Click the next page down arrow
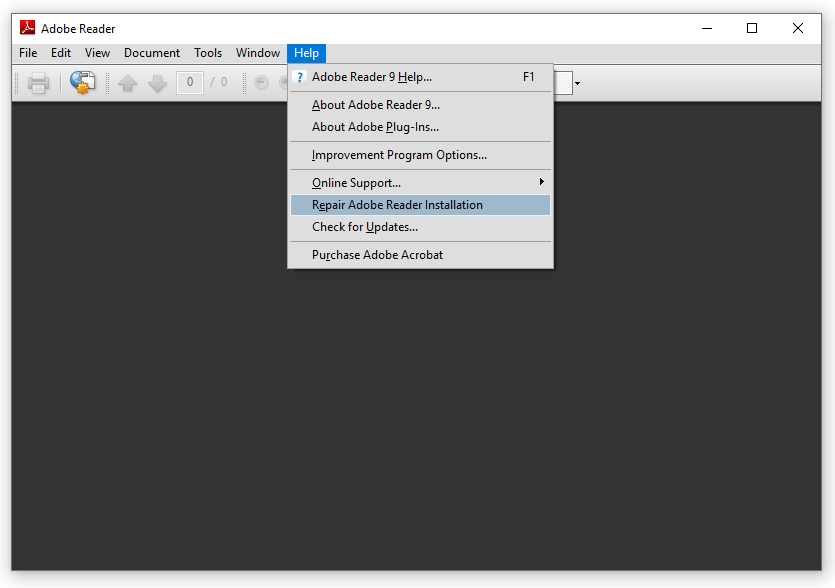835x588 pixels. 158,83
